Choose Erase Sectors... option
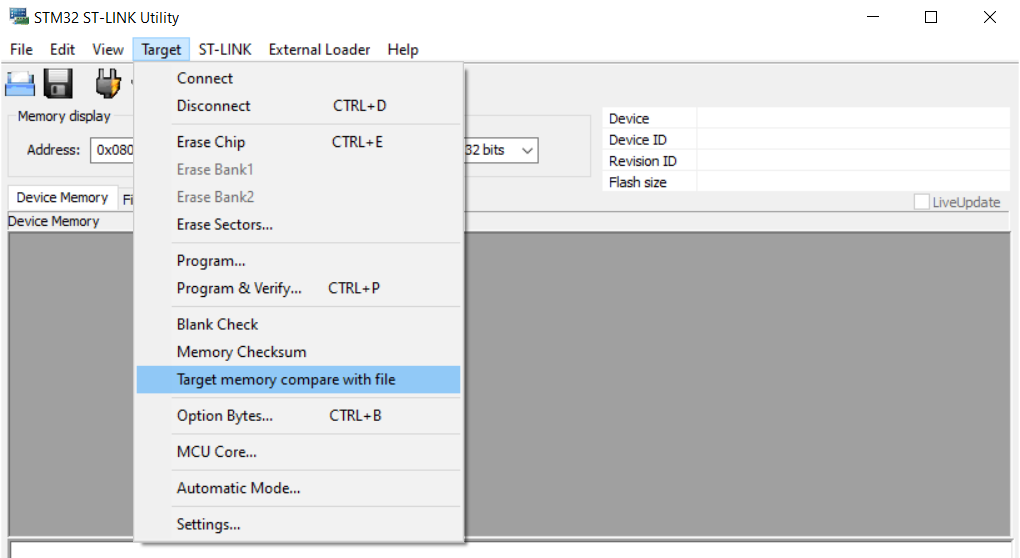This screenshot has height=558, width=1020. click(x=299, y=224)
